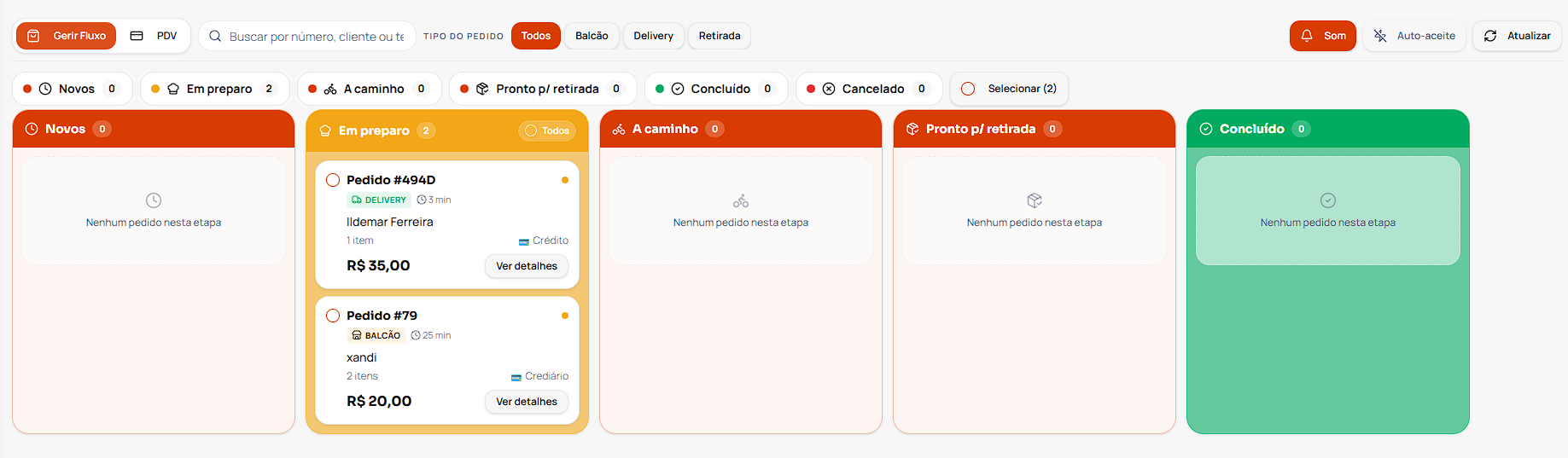Image resolution: width=1568 pixels, height=458 pixels.
Task: Toggle the Em preparo status filter chip
Action: coord(215,89)
